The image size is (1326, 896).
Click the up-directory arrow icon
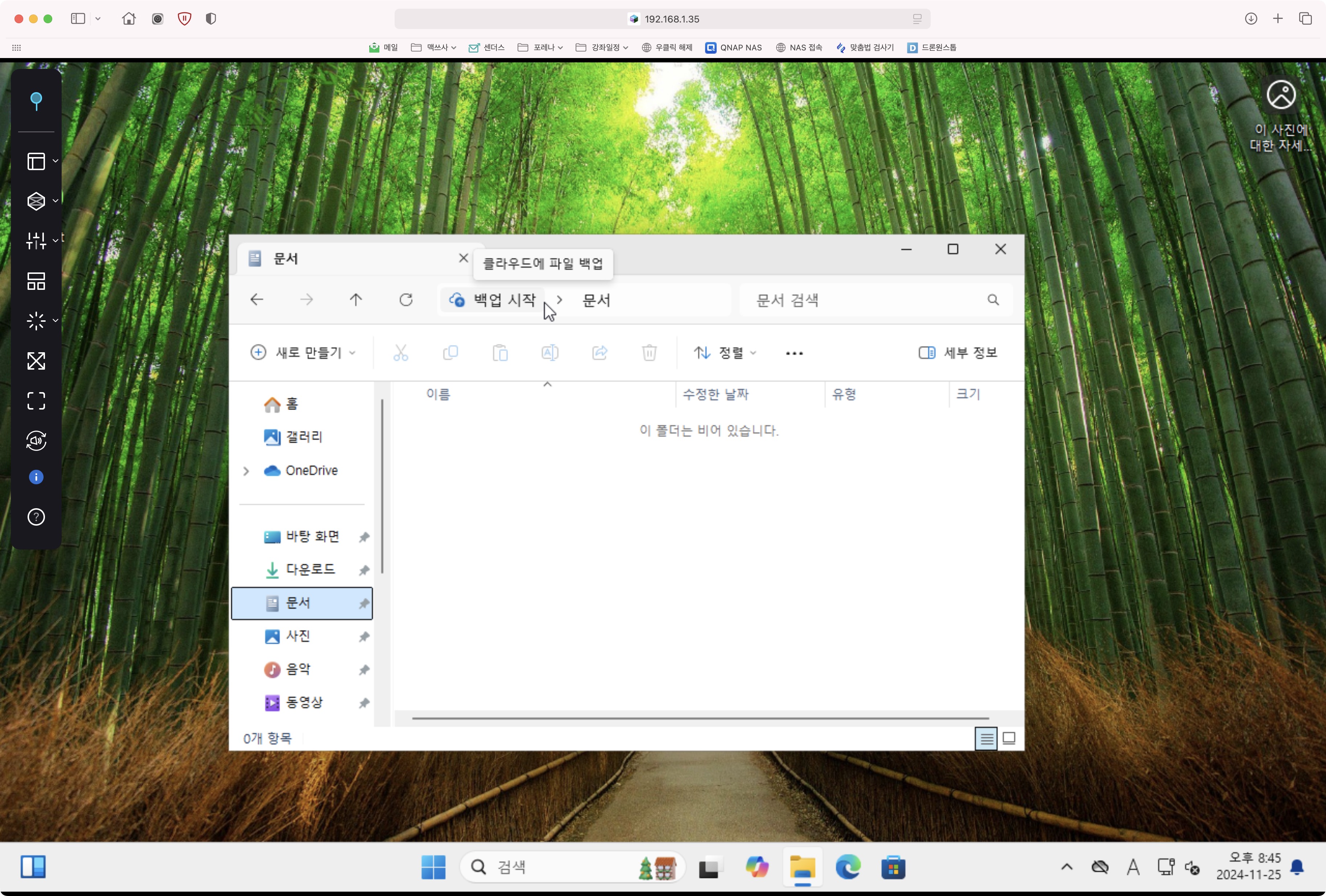tap(355, 300)
